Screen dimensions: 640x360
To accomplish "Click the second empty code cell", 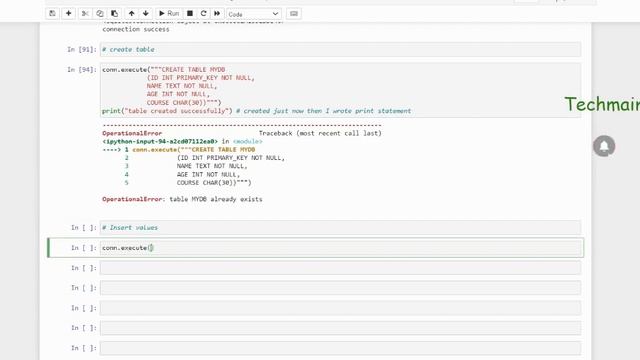I will 340,288.
